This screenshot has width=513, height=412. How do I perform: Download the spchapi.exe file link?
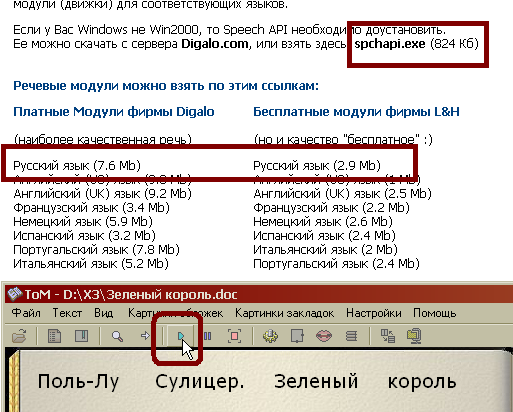click(x=390, y=44)
